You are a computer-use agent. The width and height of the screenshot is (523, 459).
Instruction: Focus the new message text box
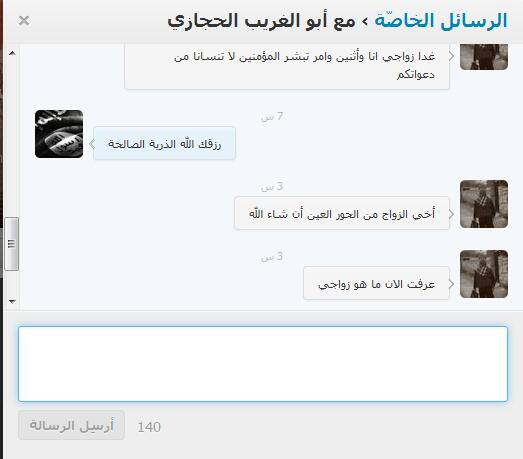(263, 364)
